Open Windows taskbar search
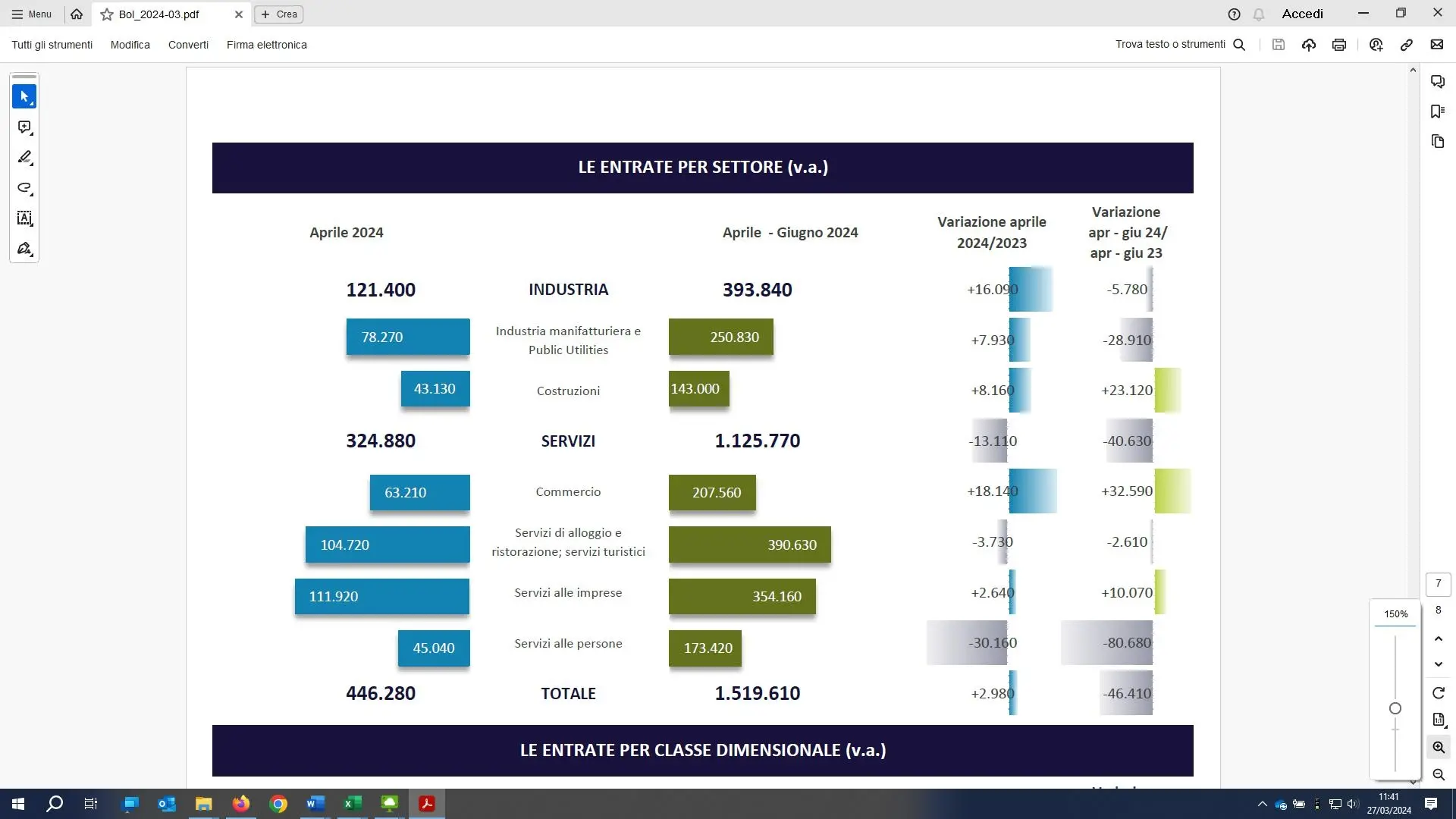 pos(55,804)
